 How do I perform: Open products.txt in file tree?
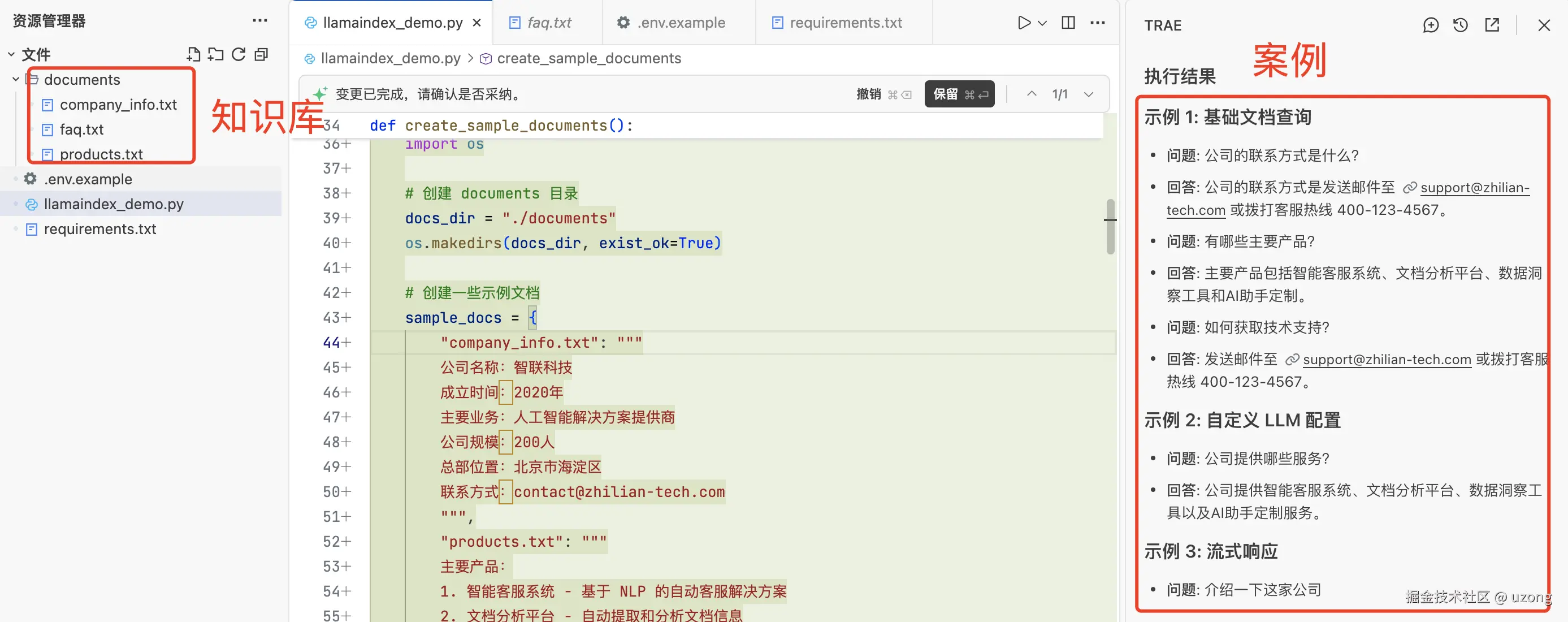101,154
